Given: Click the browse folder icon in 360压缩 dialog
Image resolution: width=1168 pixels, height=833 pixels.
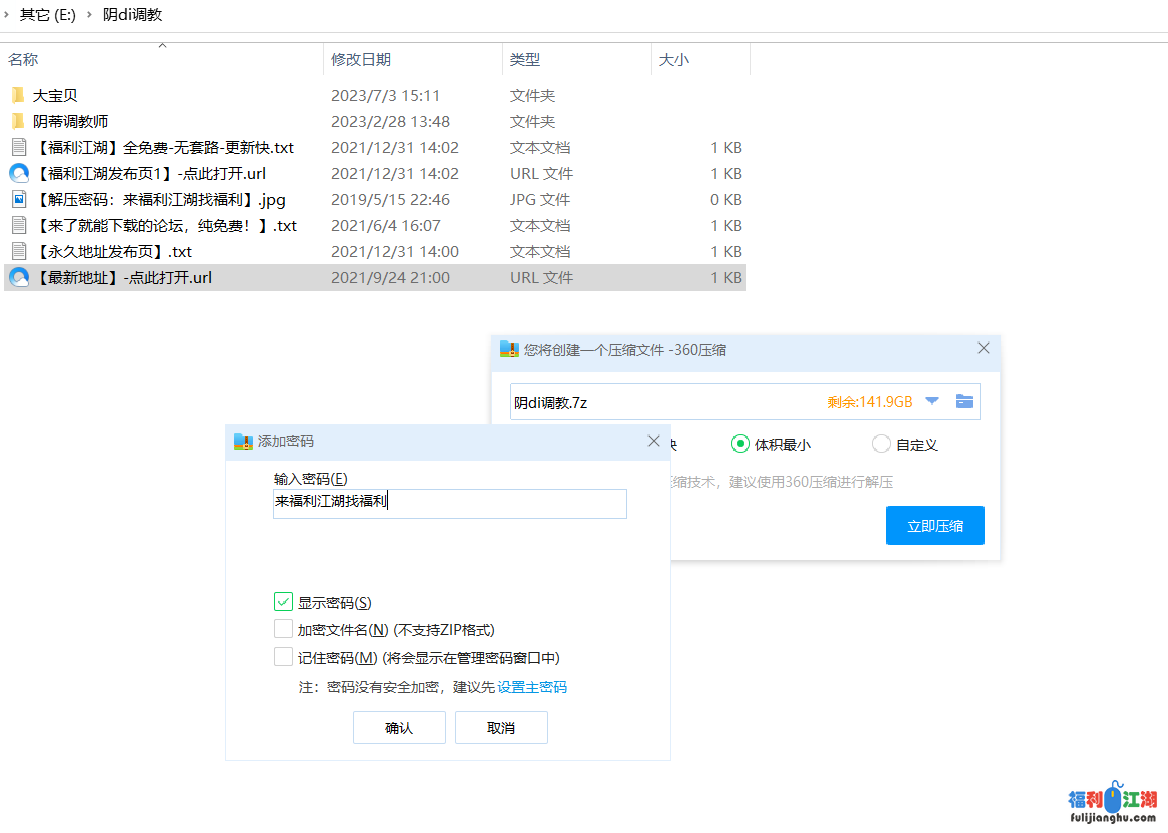Looking at the screenshot, I should (964, 402).
